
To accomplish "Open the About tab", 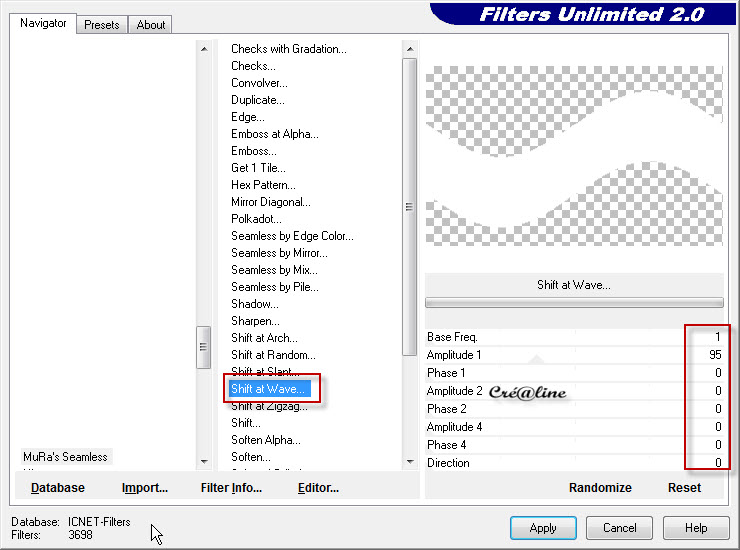I will [151, 25].
